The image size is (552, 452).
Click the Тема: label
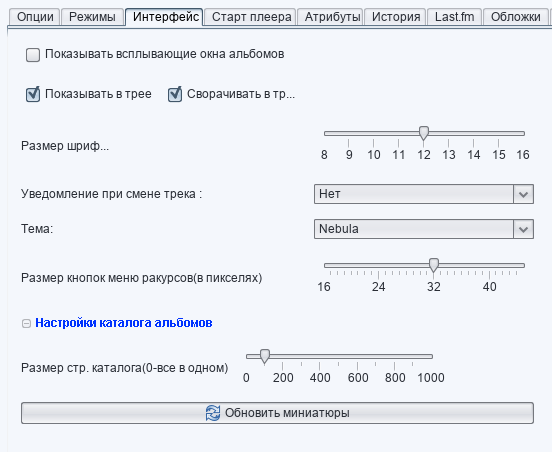pyautogui.click(x=37, y=229)
